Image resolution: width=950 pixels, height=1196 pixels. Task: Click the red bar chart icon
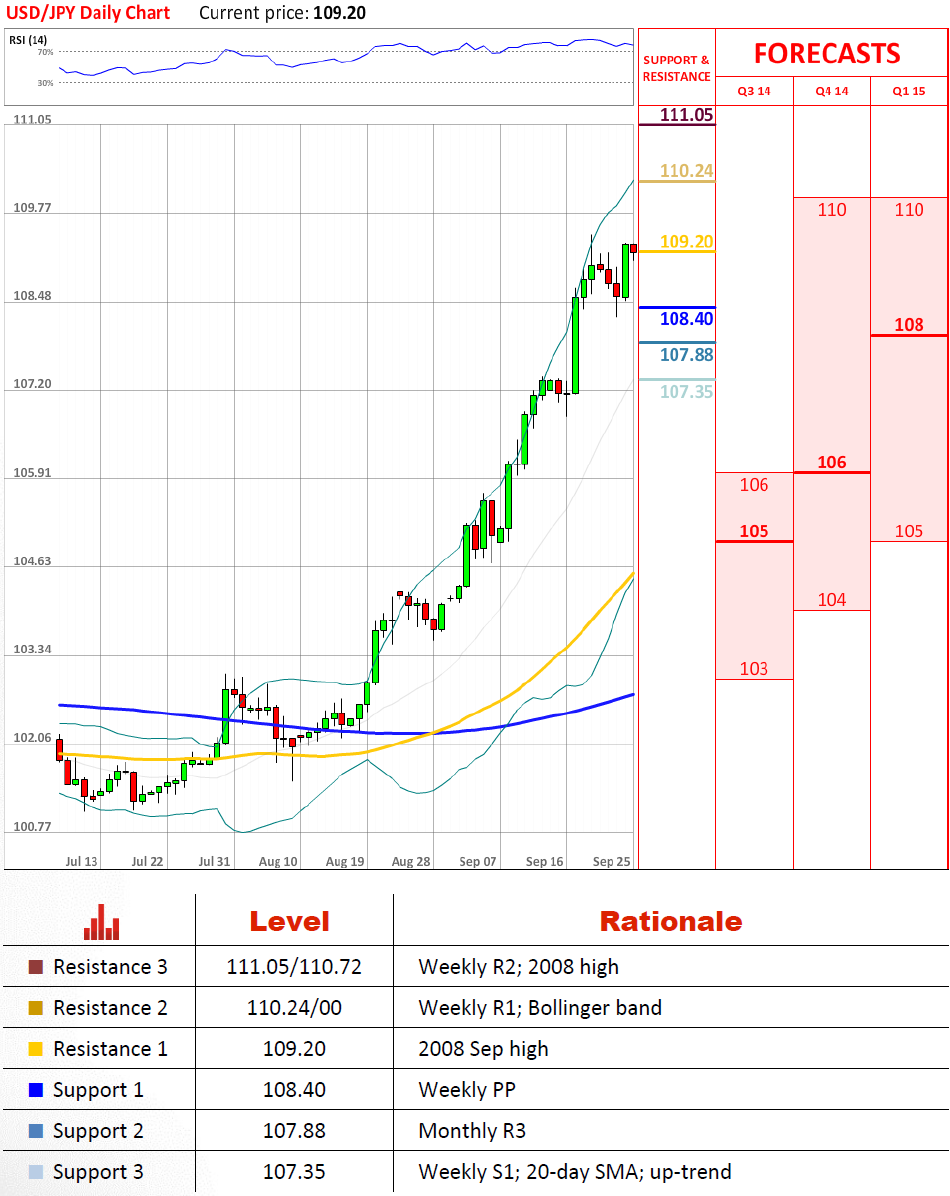[101, 921]
